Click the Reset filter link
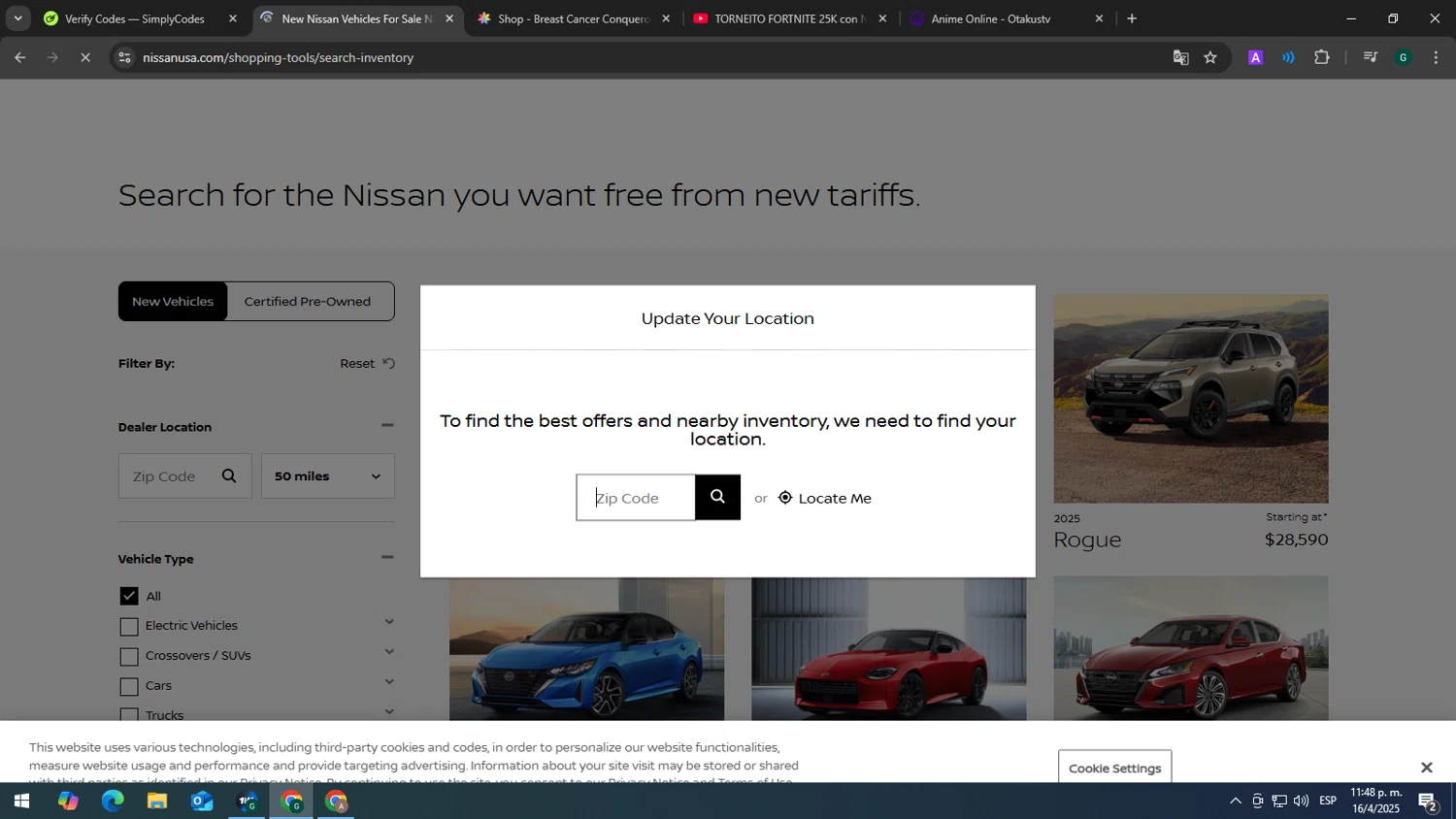The image size is (1456, 819). pos(357,363)
